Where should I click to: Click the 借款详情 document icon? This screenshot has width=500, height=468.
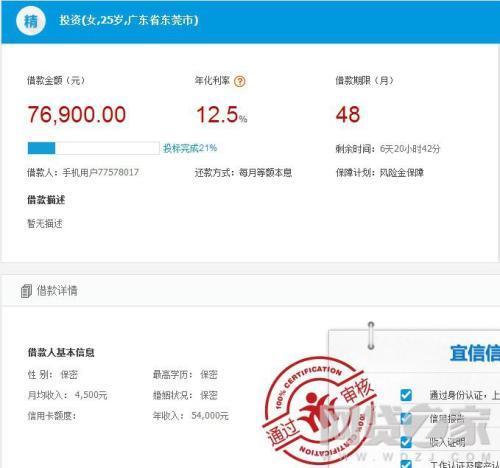26,291
